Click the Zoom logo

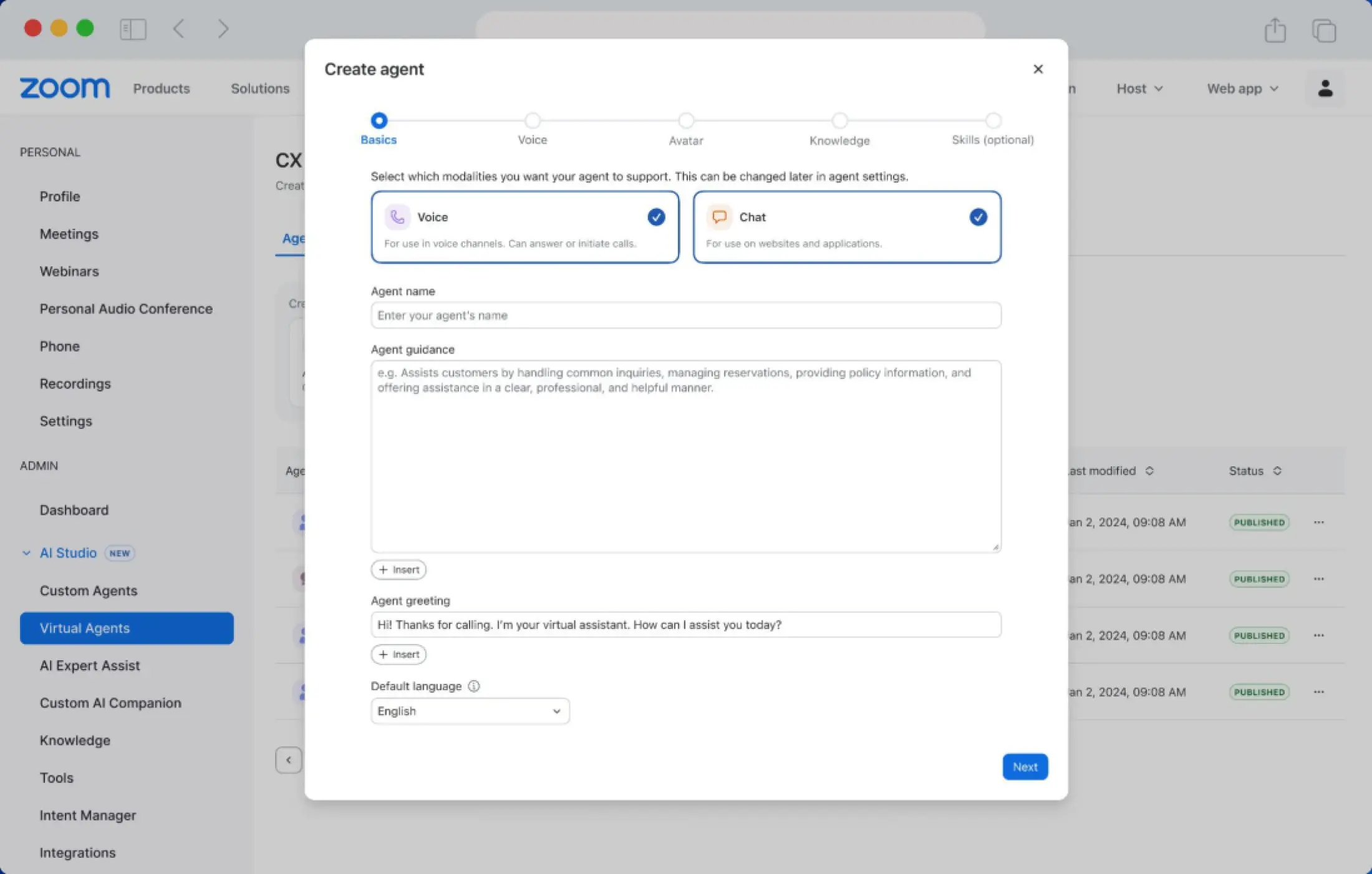click(x=65, y=89)
